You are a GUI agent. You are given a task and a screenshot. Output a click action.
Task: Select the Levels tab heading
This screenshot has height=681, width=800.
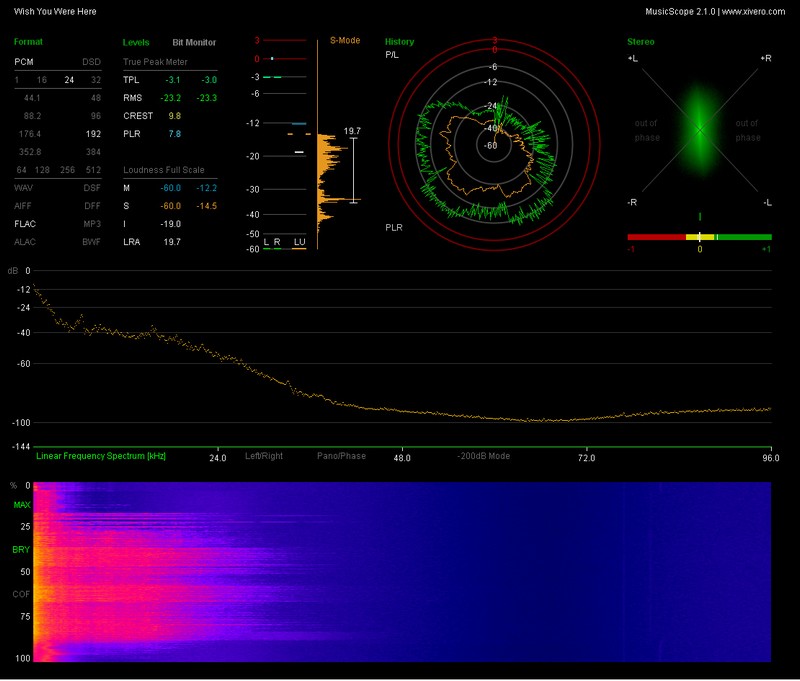click(x=136, y=43)
